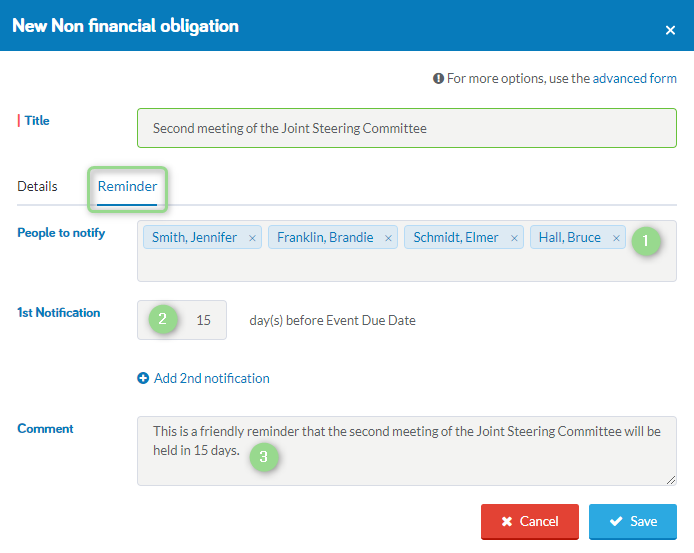
Task: Click the 1st Notification days field
Action: tap(182, 320)
